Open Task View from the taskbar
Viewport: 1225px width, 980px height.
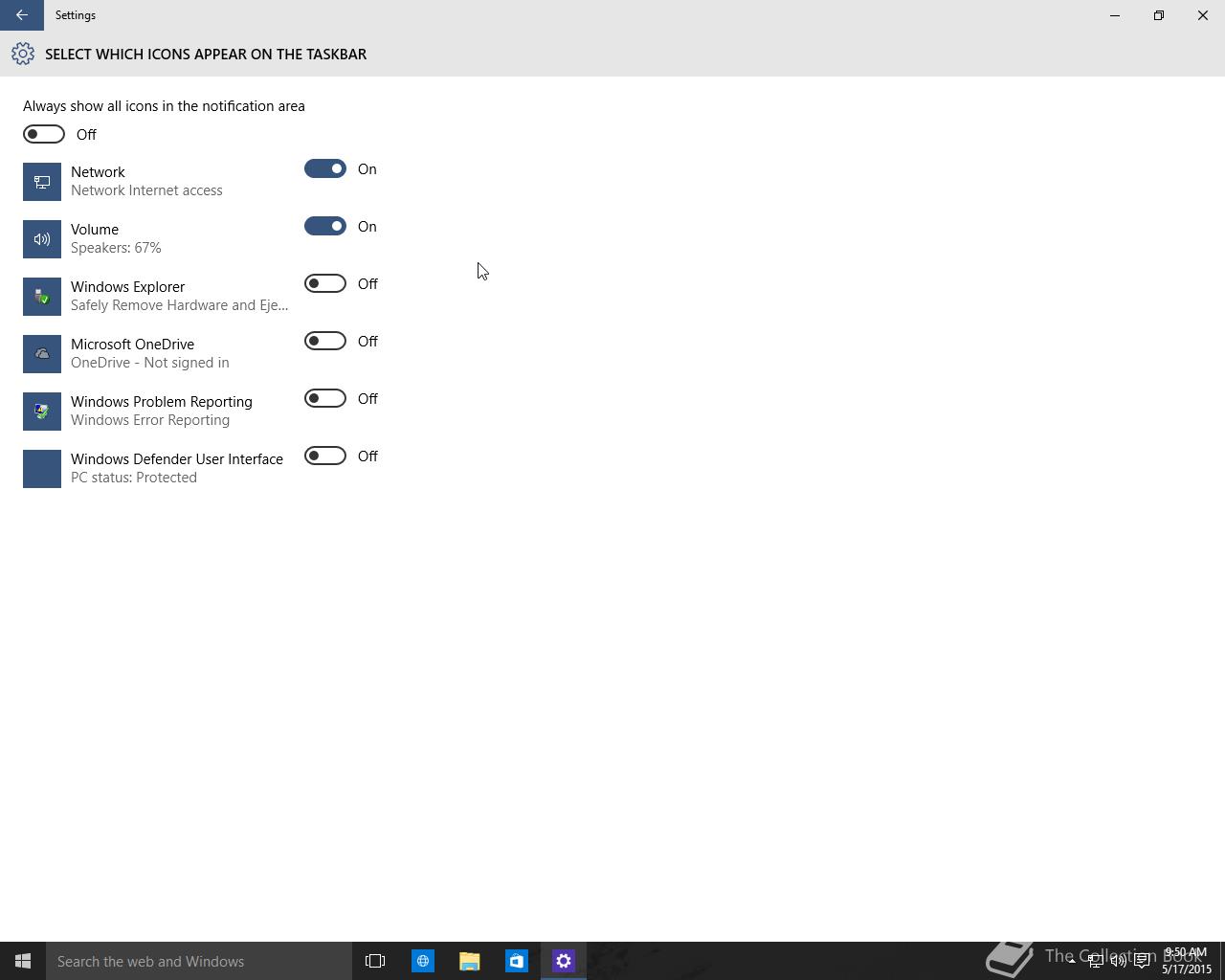coord(375,961)
